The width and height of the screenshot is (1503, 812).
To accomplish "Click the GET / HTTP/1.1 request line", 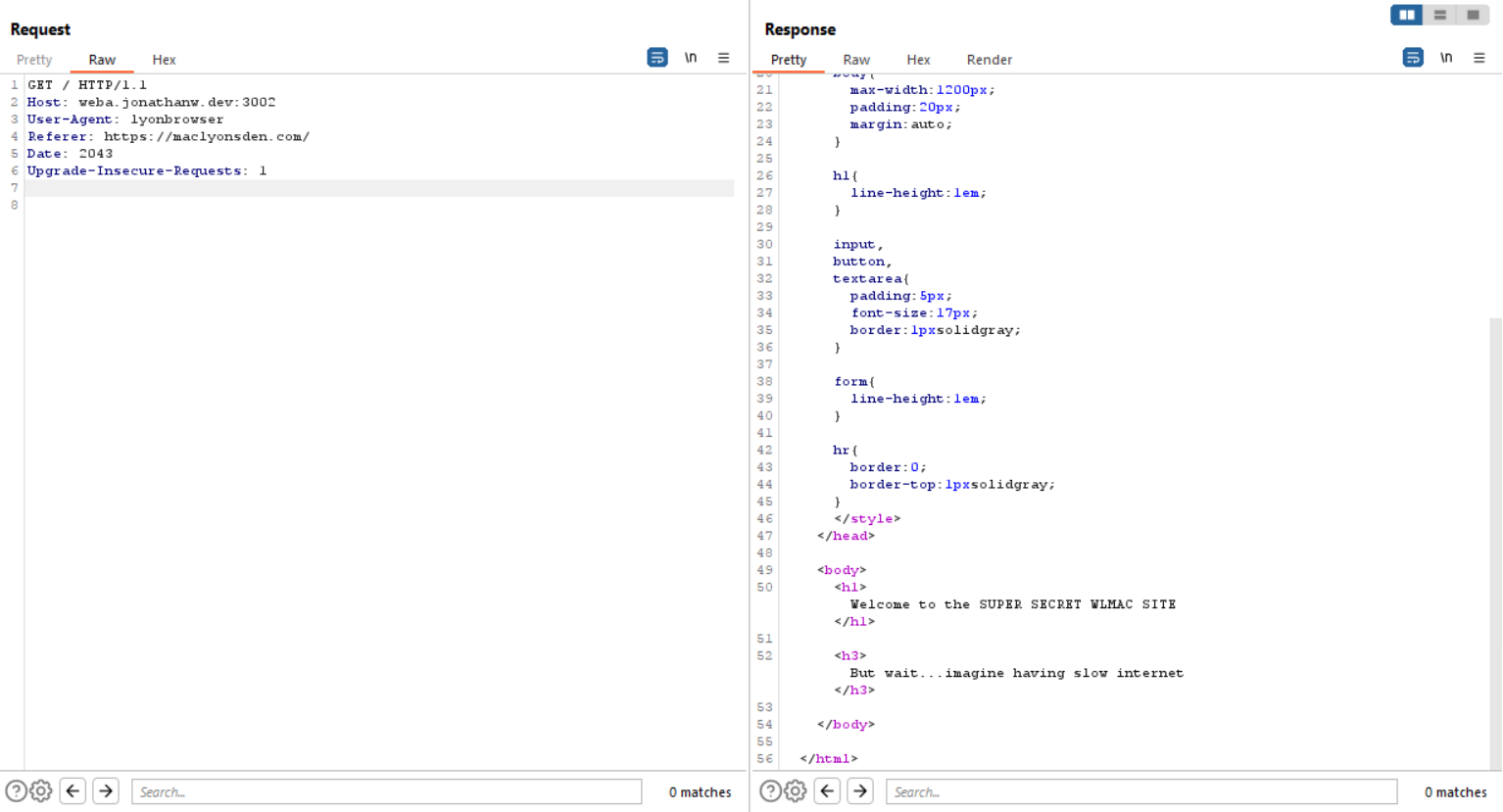I will click(x=87, y=85).
